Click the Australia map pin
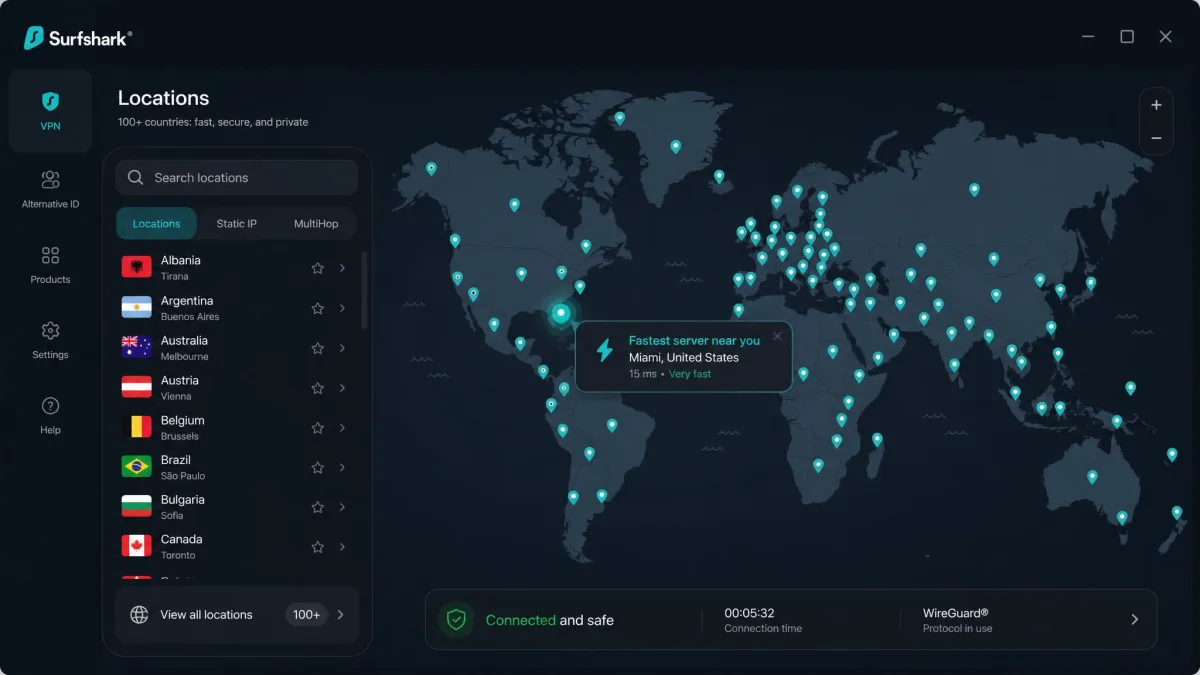1200x675 pixels. click(x=1092, y=477)
